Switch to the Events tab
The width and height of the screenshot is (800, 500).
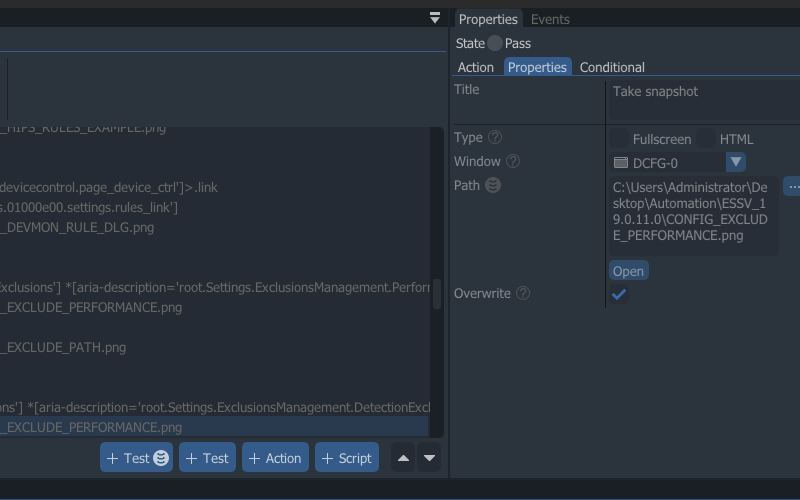pos(550,19)
